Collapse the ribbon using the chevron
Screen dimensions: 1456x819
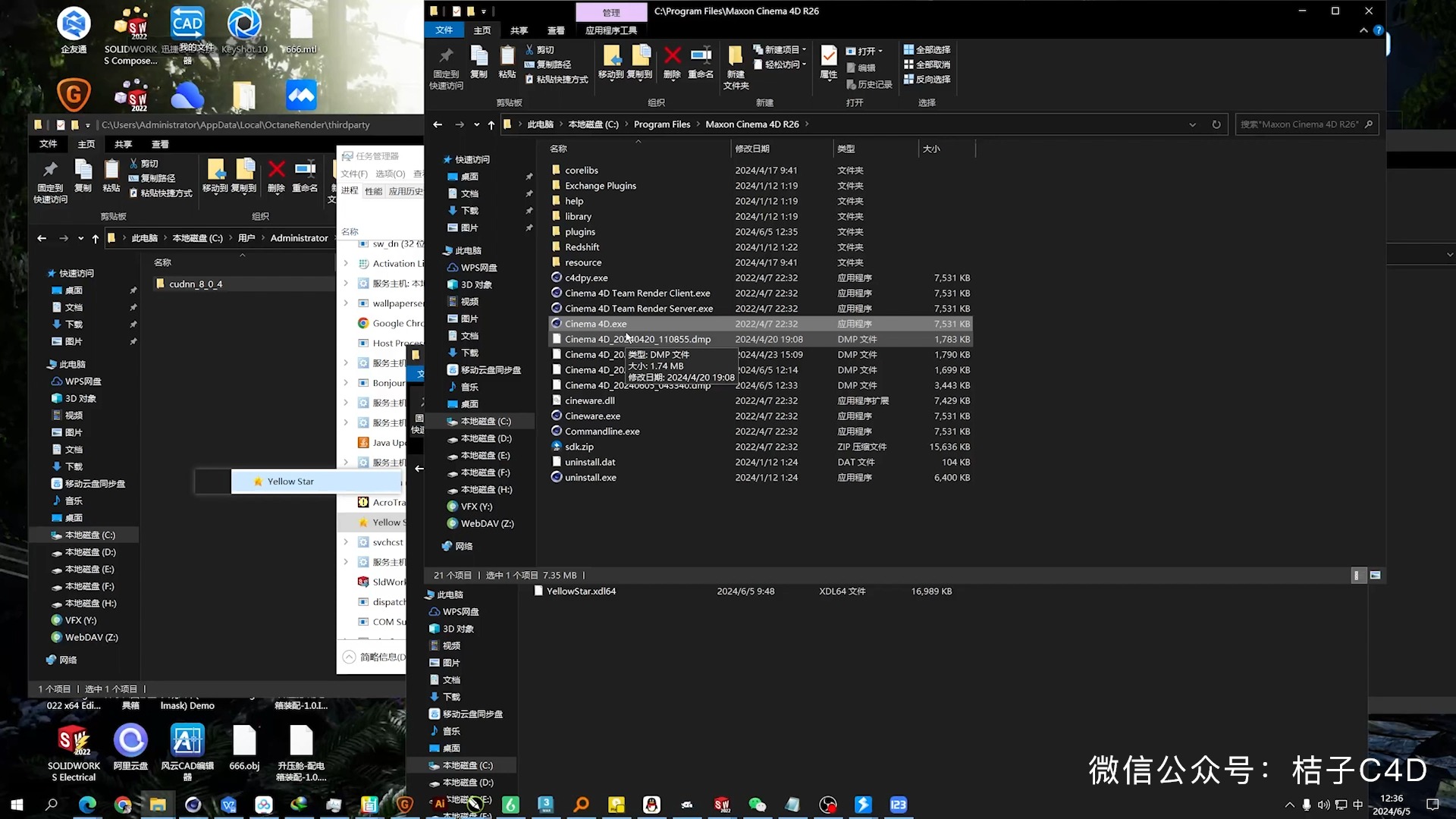(1363, 30)
